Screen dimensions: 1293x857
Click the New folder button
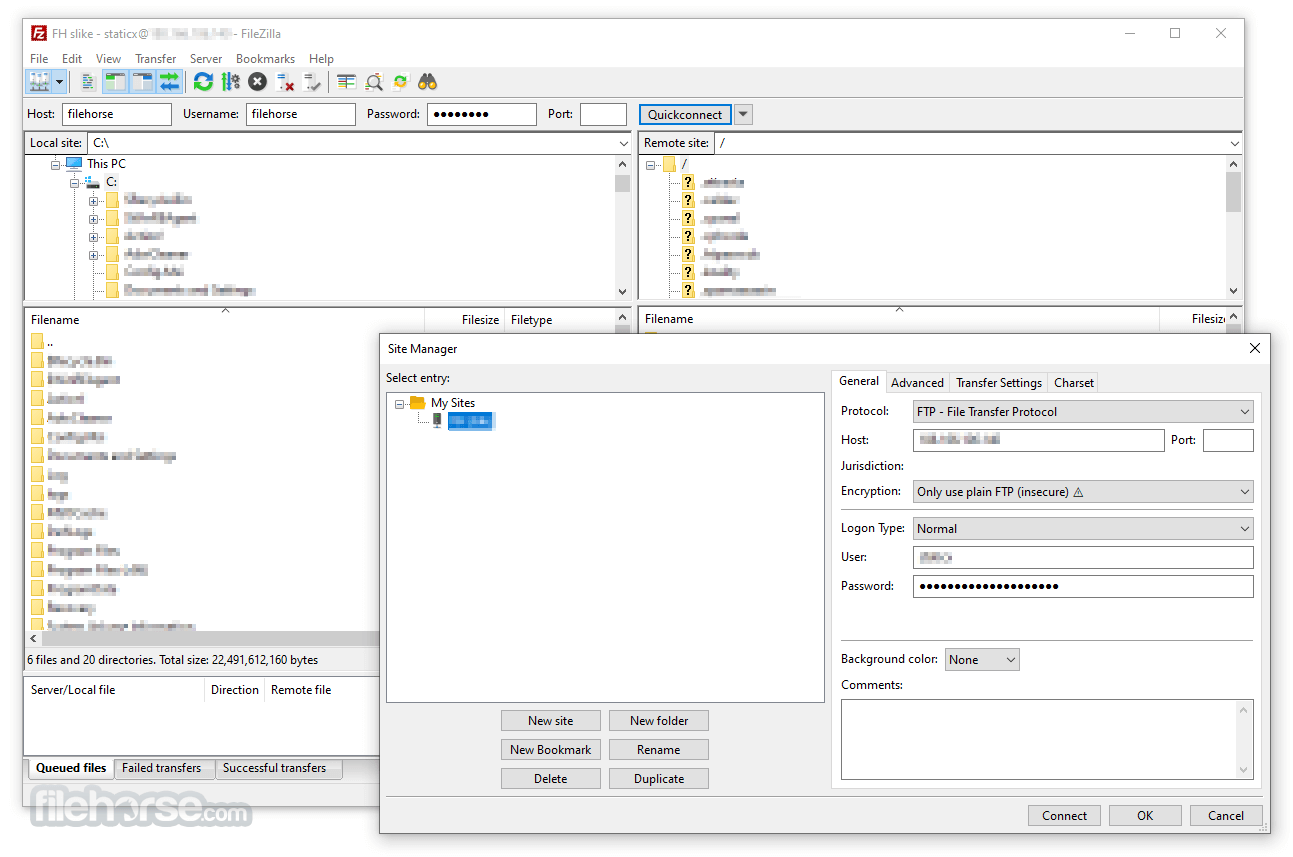click(x=659, y=720)
